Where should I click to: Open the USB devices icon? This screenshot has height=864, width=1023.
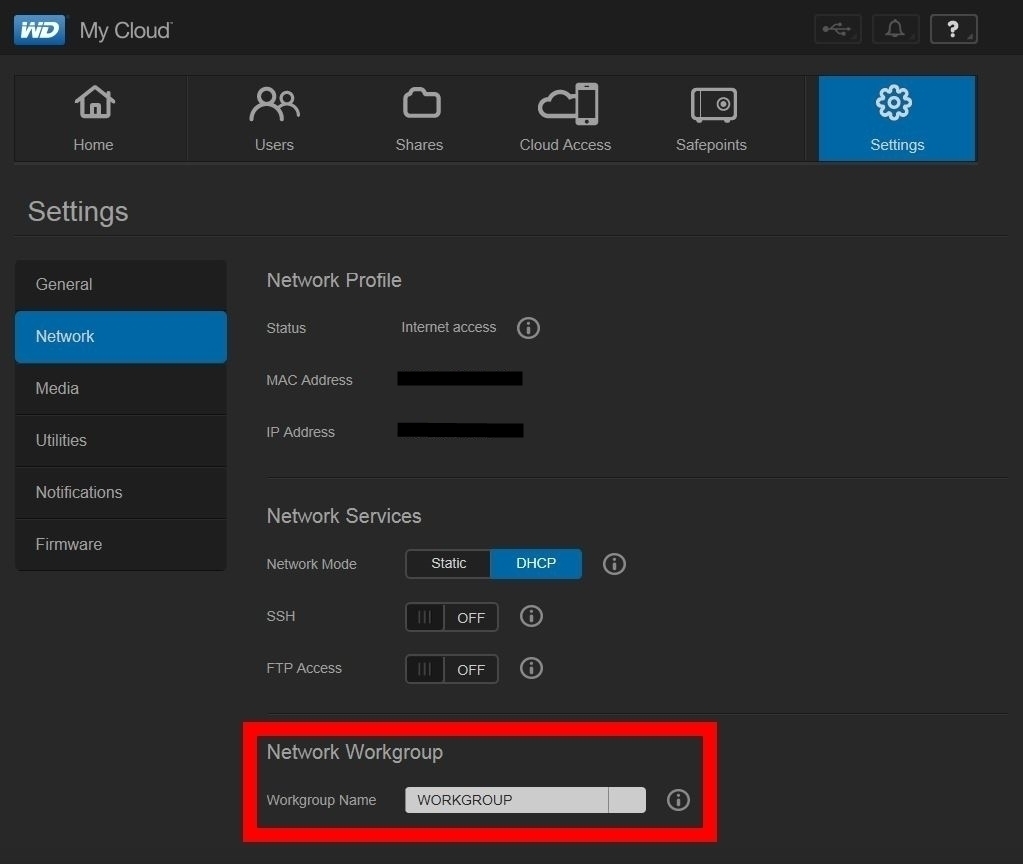coord(838,29)
